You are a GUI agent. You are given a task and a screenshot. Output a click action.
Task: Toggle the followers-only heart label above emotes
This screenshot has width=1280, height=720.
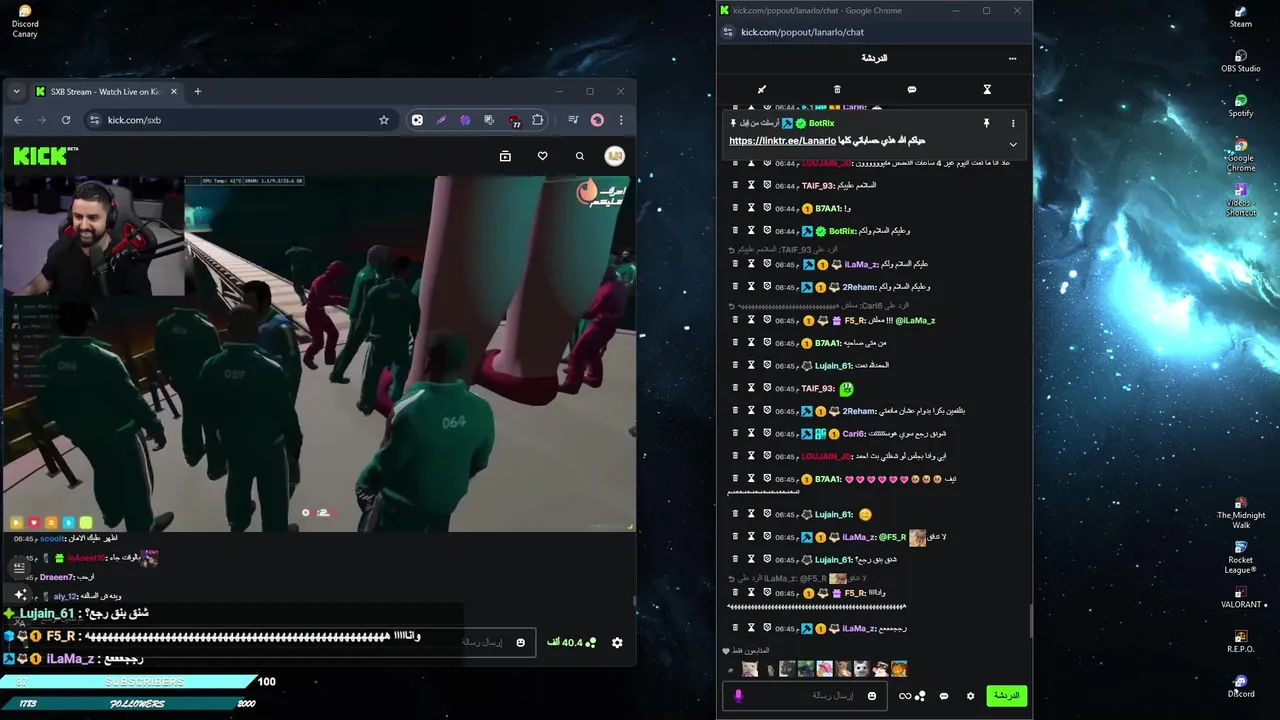tap(745, 651)
